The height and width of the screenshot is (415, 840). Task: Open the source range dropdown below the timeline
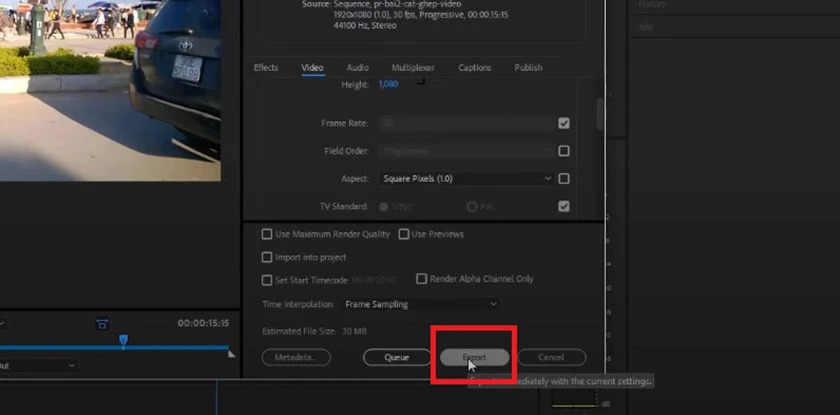coord(39,366)
